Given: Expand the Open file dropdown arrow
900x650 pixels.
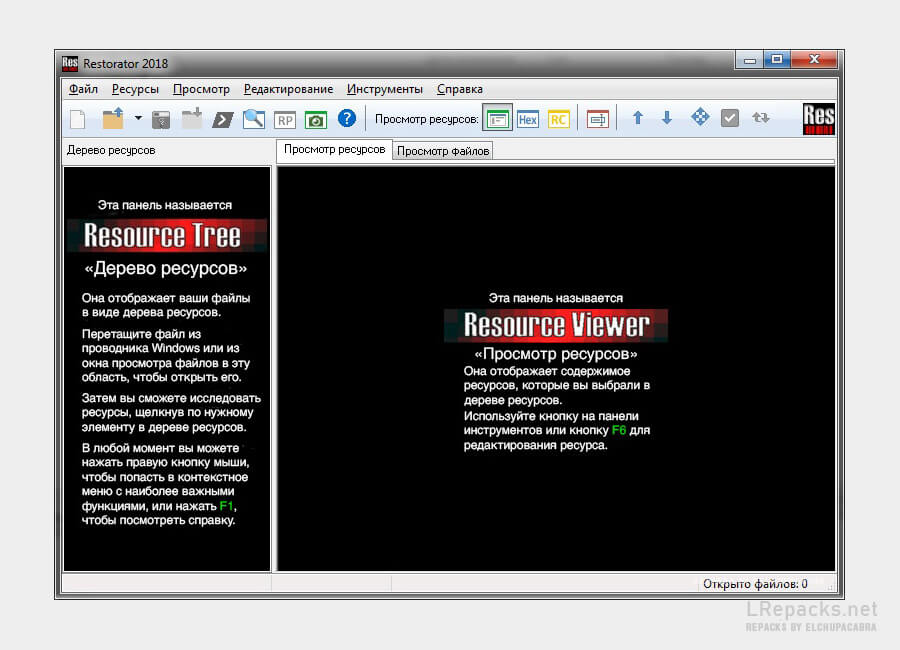Looking at the screenshot, I should [138, 119].
